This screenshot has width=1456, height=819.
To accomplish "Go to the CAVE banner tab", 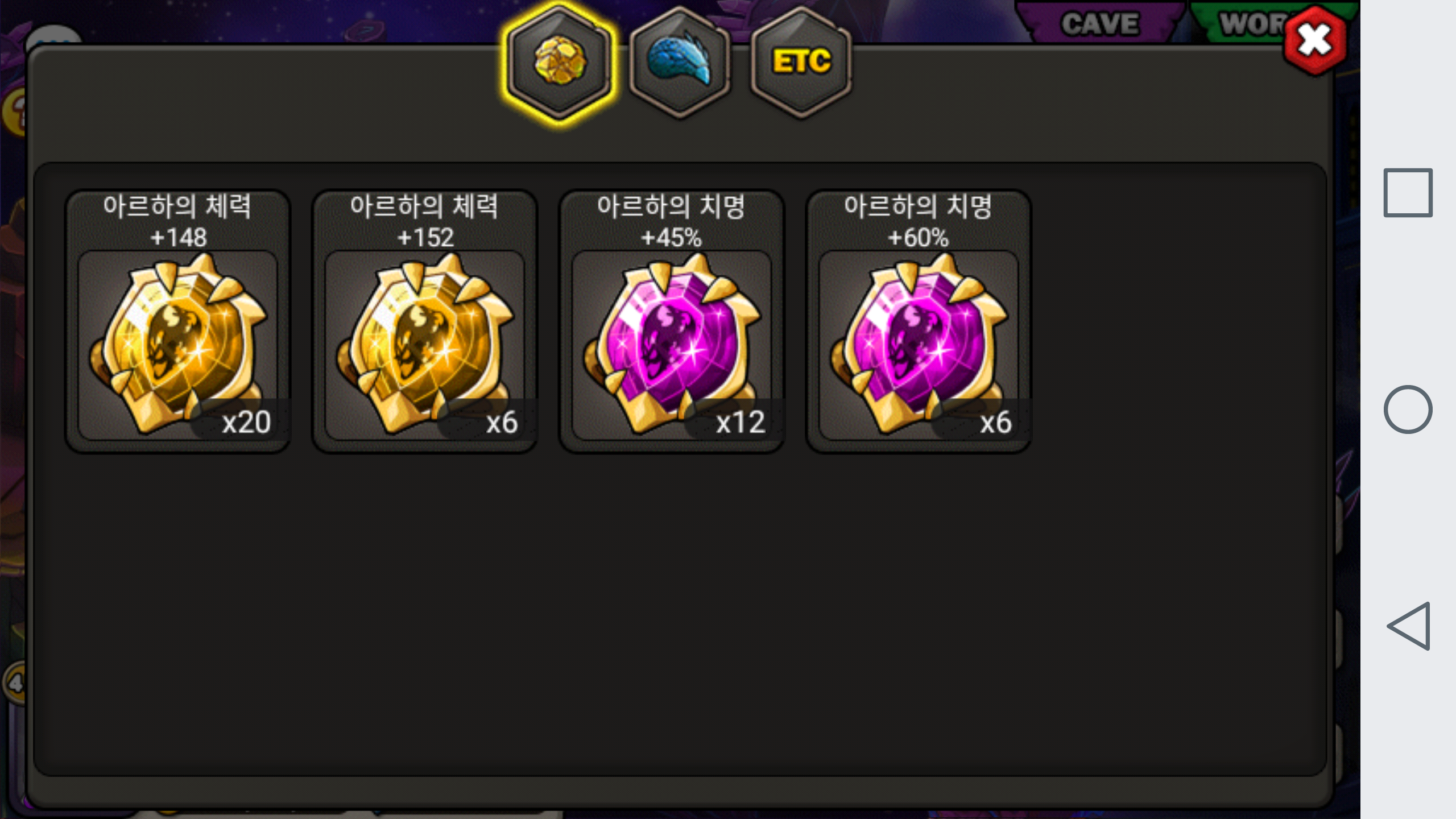I will [1100, 23].
